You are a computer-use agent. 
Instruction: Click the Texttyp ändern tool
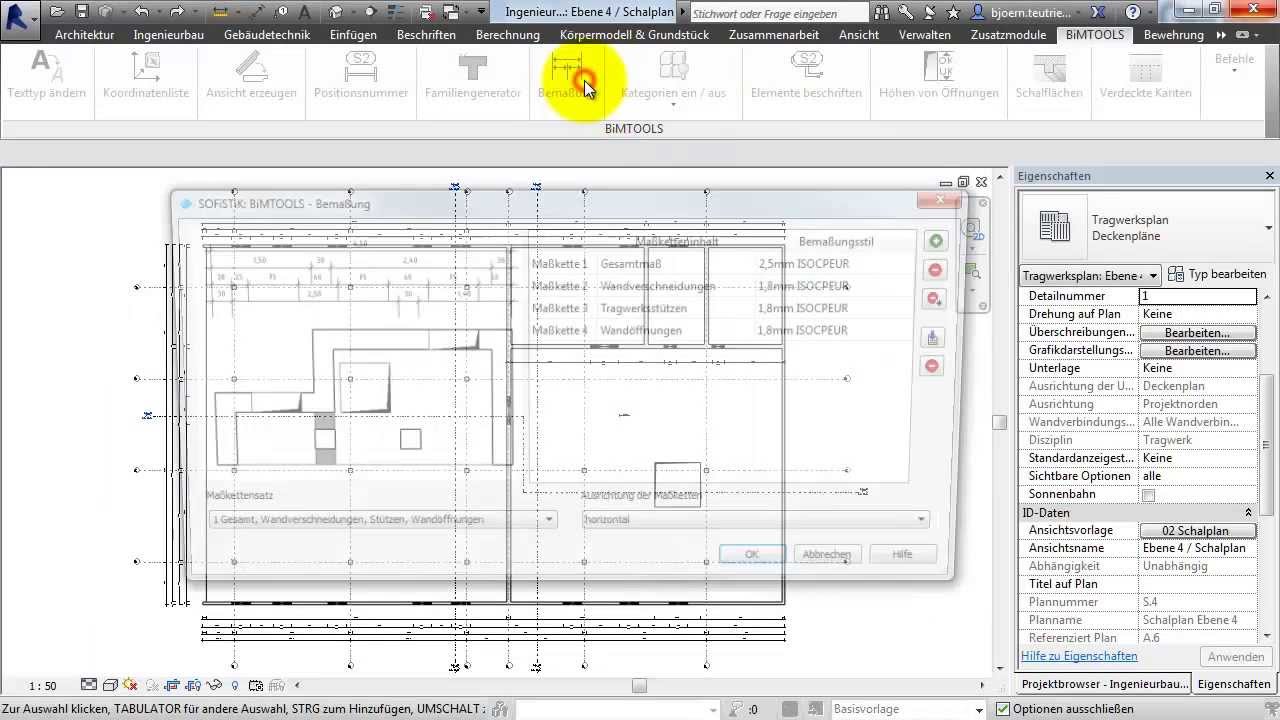tap(46, 75)
